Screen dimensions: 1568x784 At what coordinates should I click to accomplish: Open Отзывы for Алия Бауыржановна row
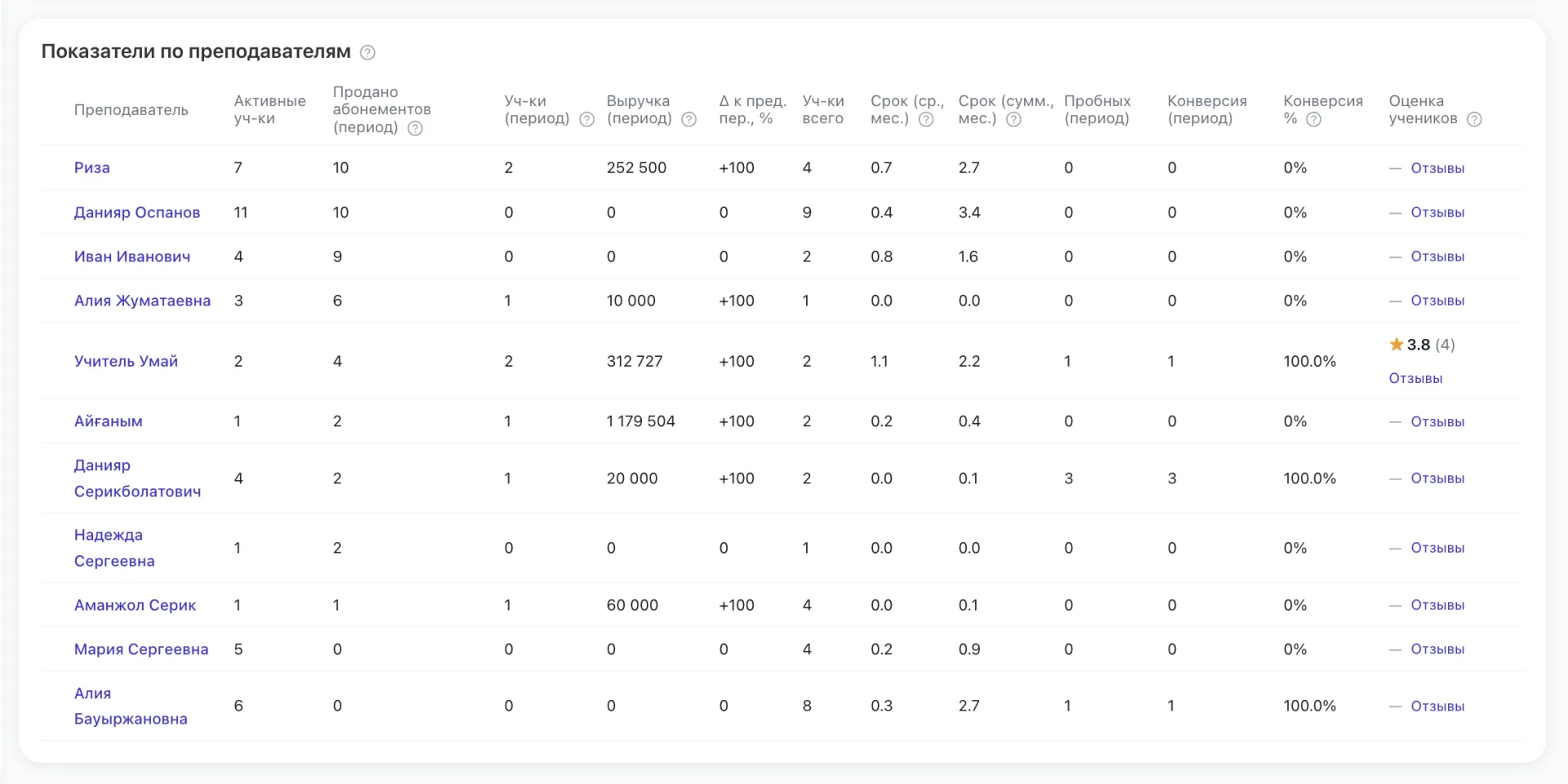point(1437,706)
